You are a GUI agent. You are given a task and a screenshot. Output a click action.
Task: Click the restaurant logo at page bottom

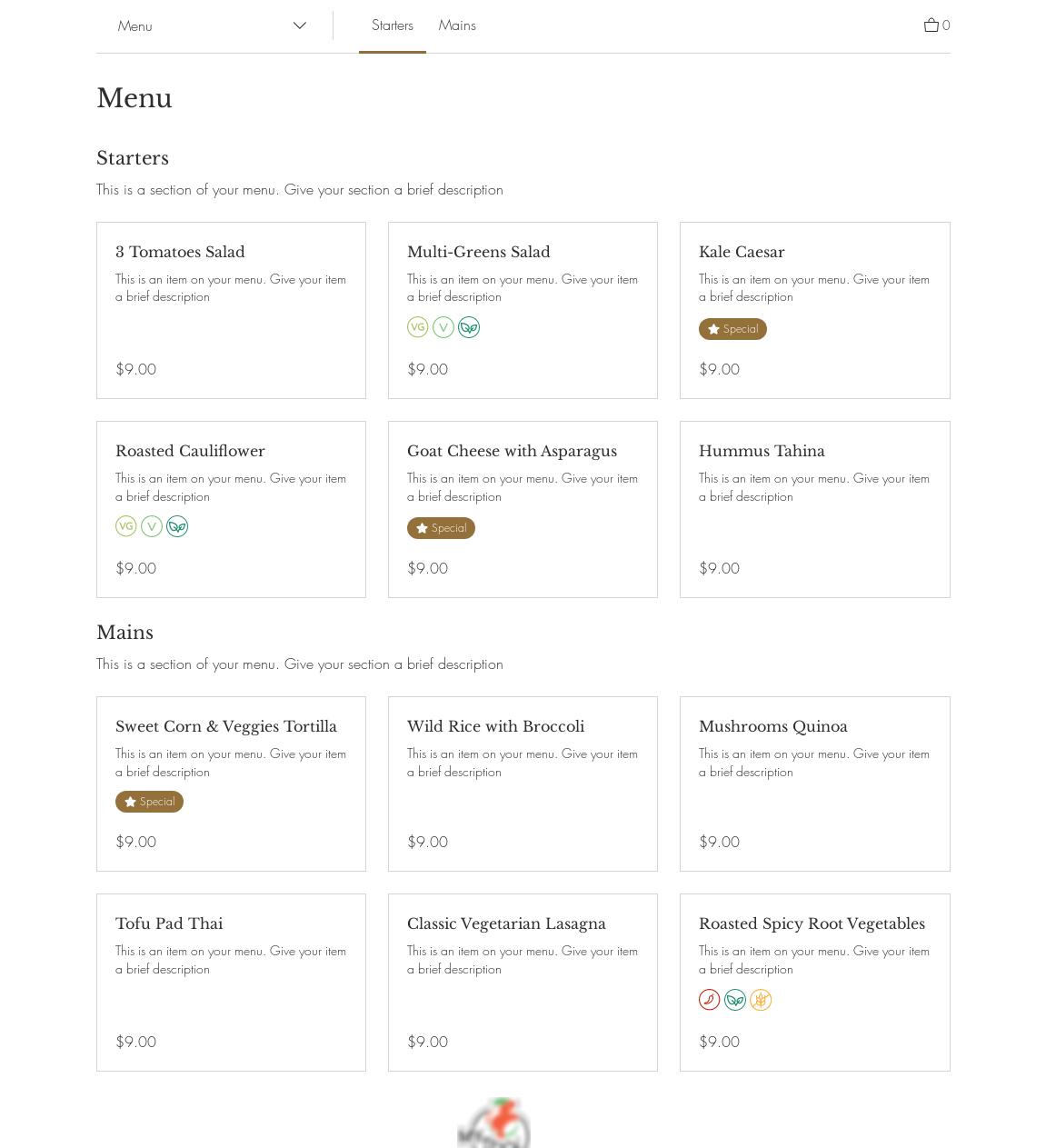point(493,1123)
